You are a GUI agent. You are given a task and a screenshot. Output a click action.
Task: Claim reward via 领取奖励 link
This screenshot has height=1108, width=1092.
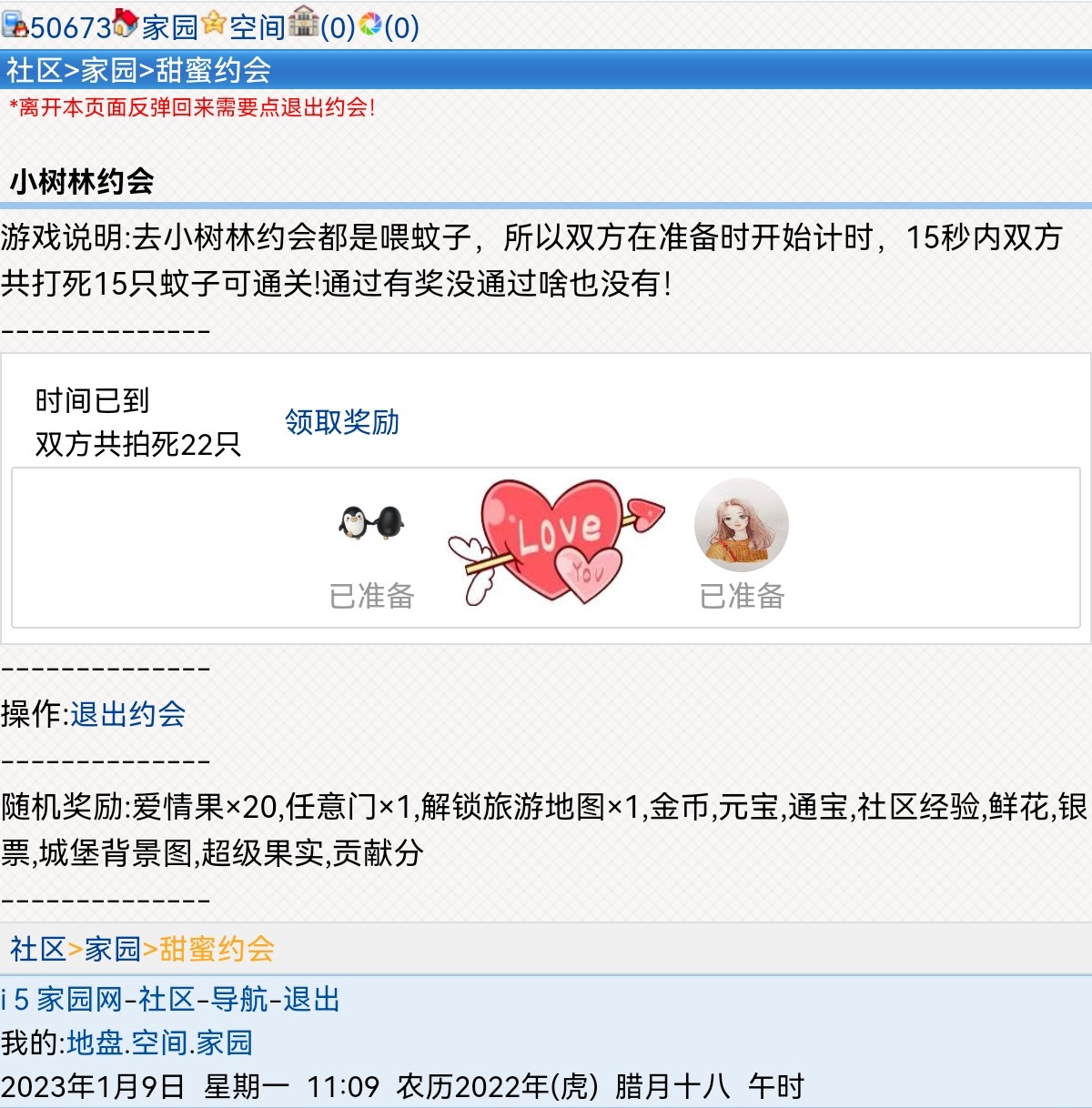click(x=342, y=422)
